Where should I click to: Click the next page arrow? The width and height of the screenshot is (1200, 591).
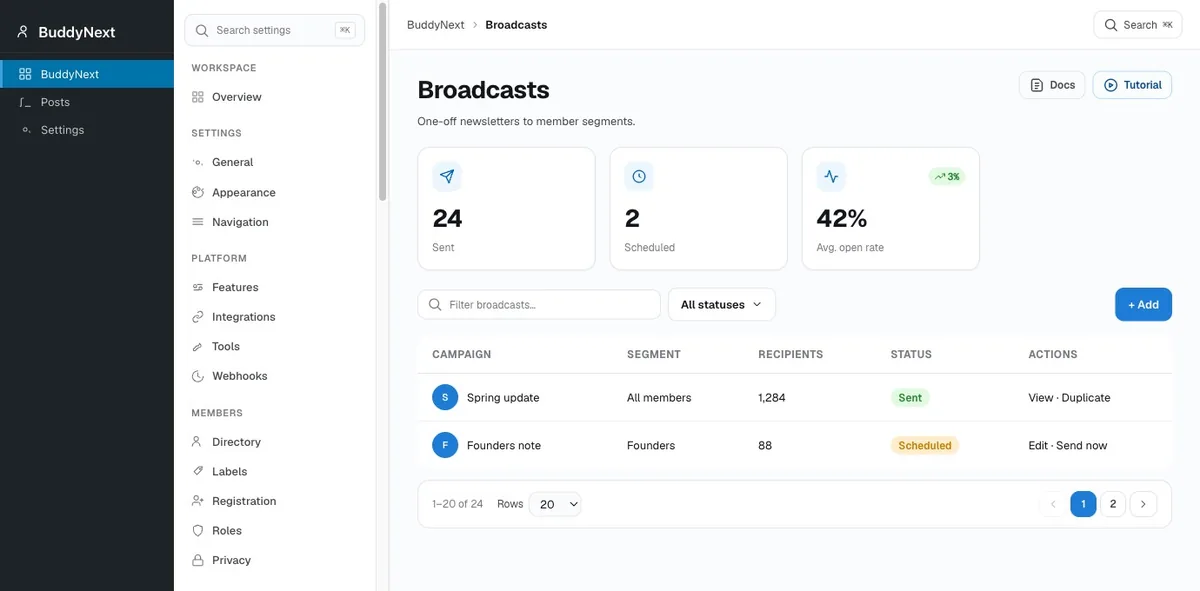1143,504
